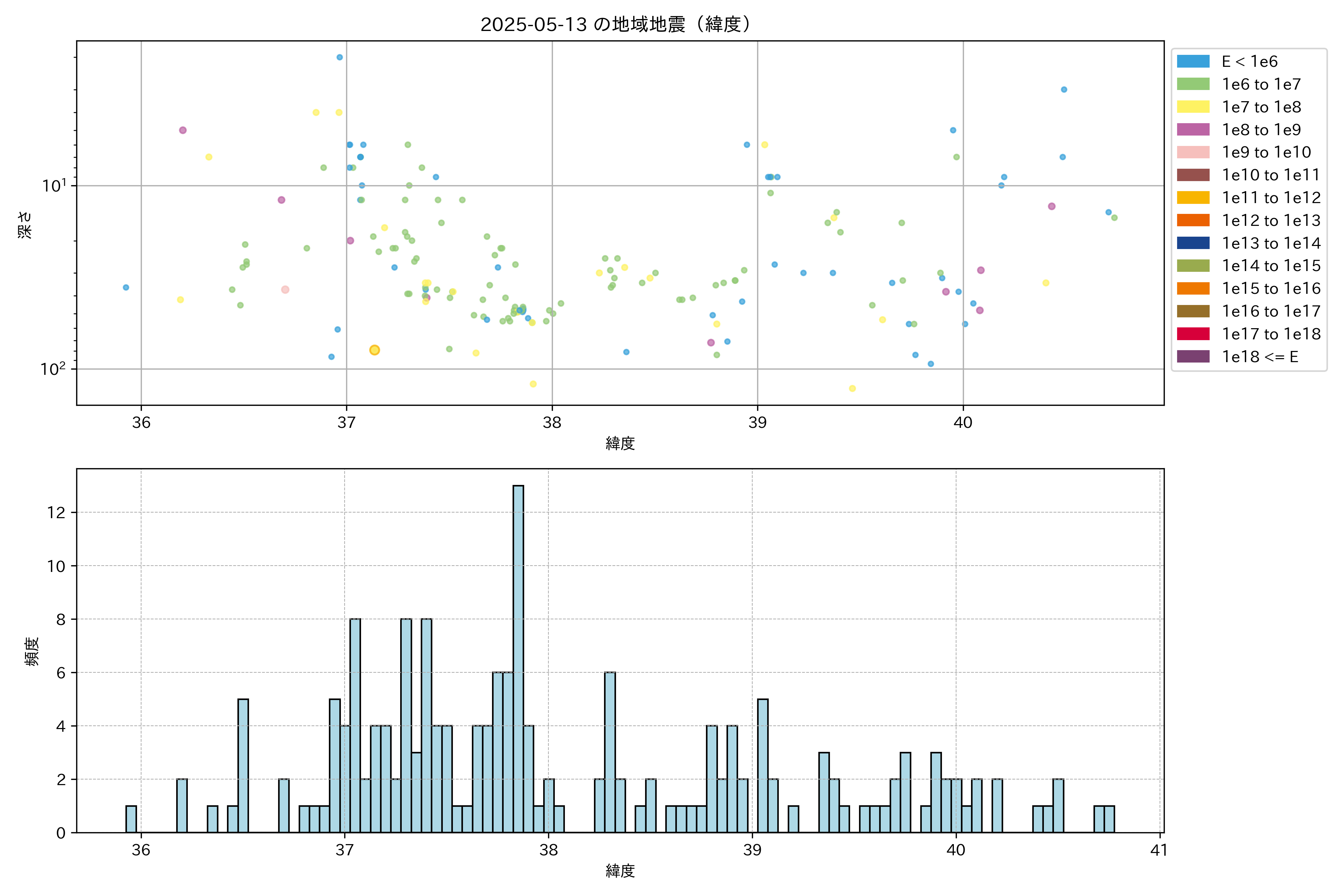This screenshot has width=1344, height=896.
Task: Click the histogram x-axis tick label 41
Action: (x=1159, y=850)
